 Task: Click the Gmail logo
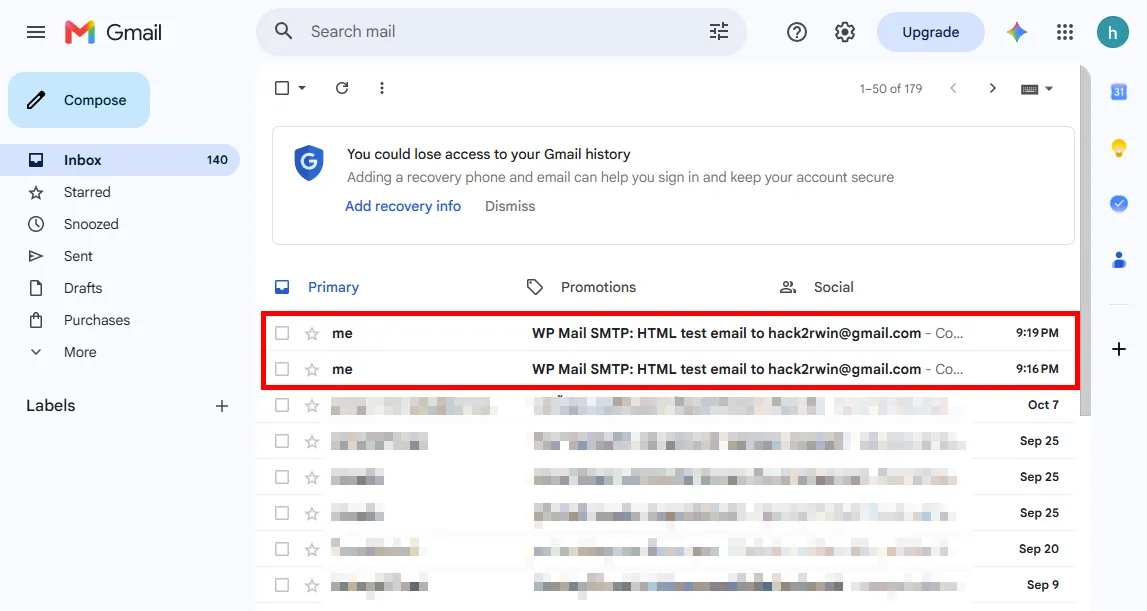[x=113, y=32]
